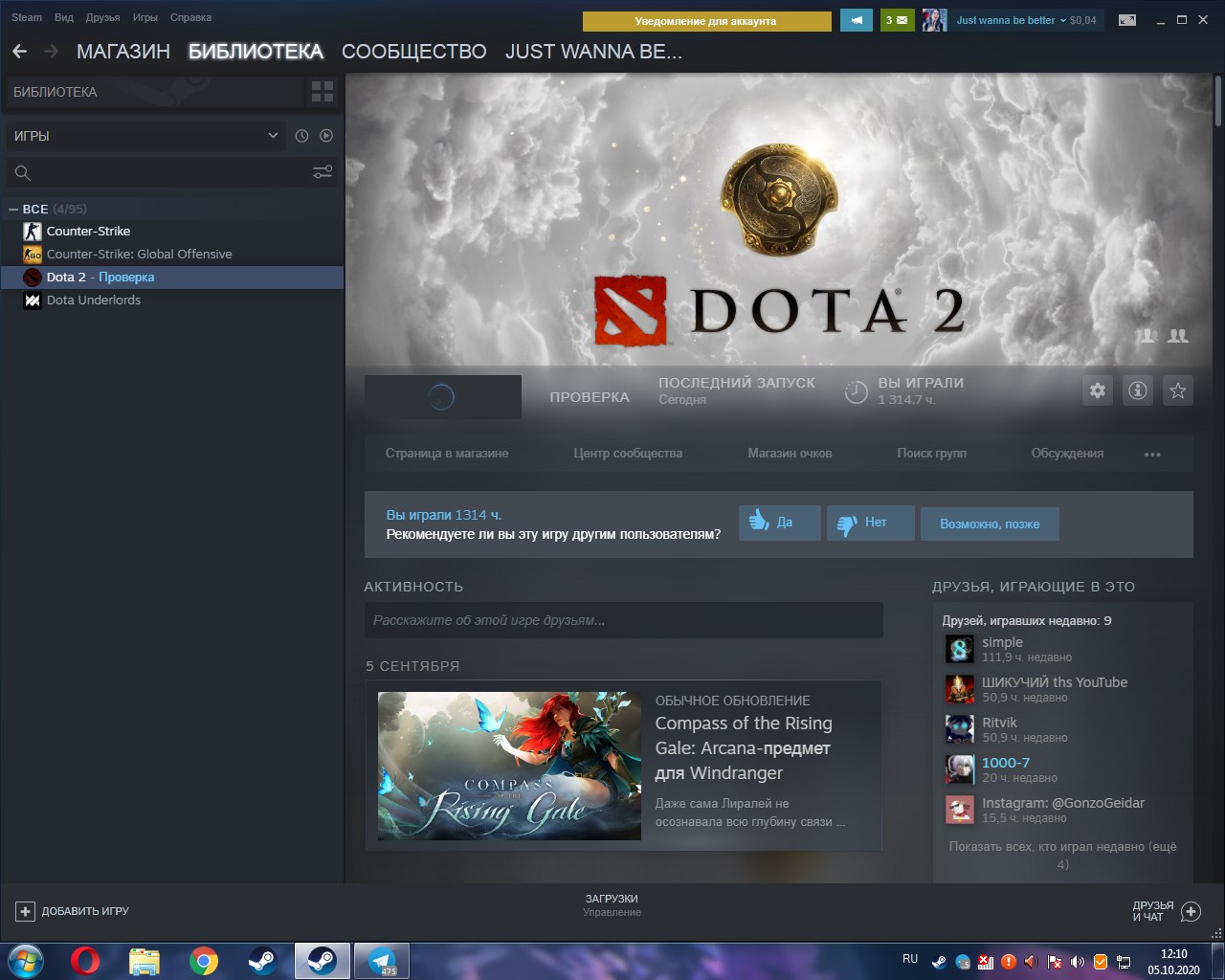This screenshot has height=980, width=1225.
Task: Open Chrome from the taskbar
Action: (x=203, y=960)
